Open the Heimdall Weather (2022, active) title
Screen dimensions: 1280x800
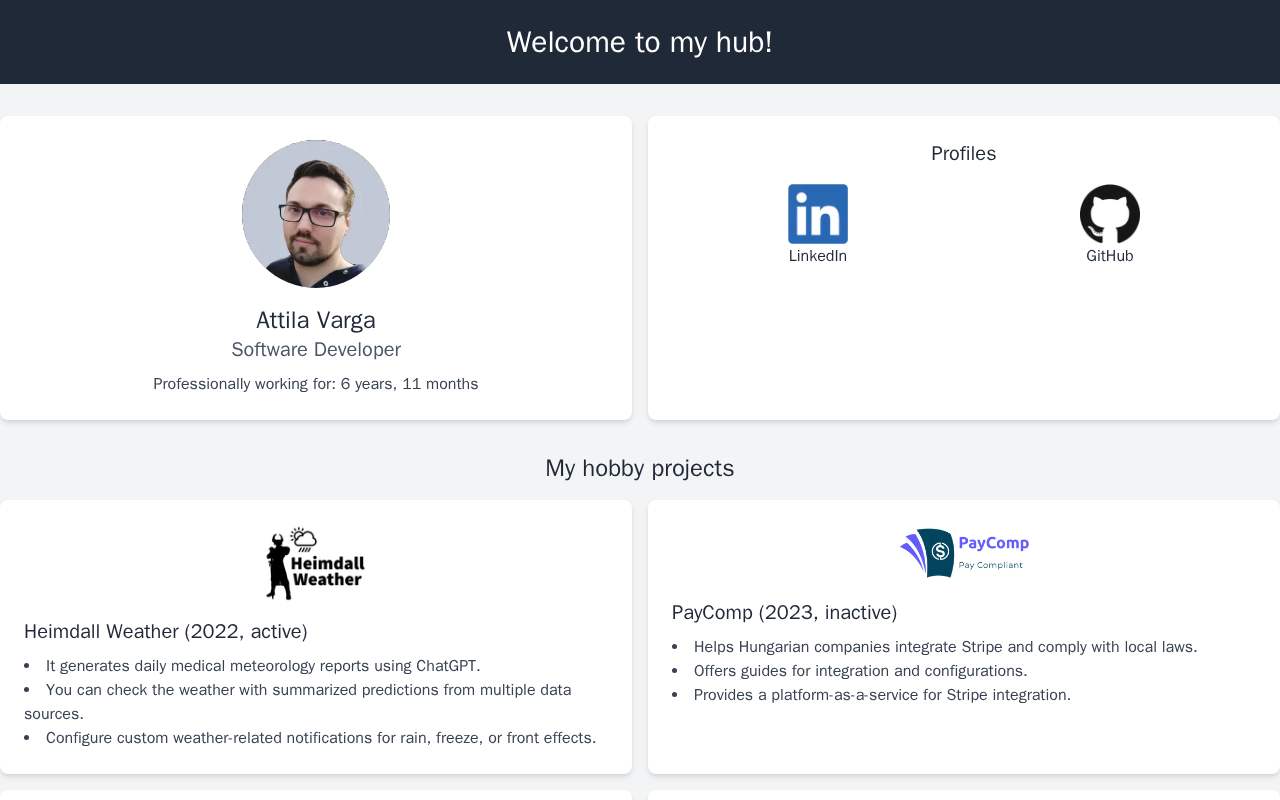pos(166,632)
